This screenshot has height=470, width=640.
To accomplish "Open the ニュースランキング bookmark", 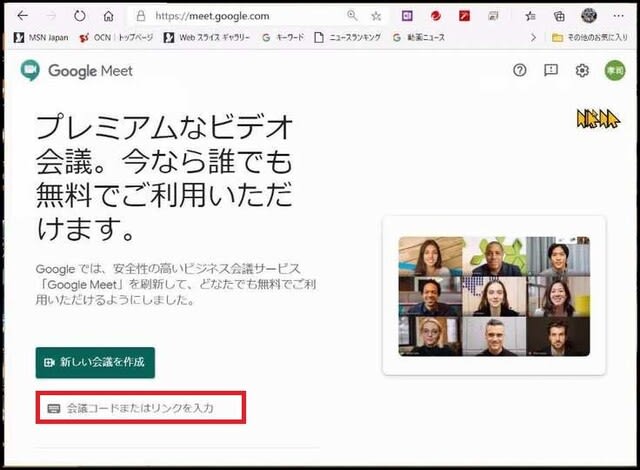I will 348,38.
